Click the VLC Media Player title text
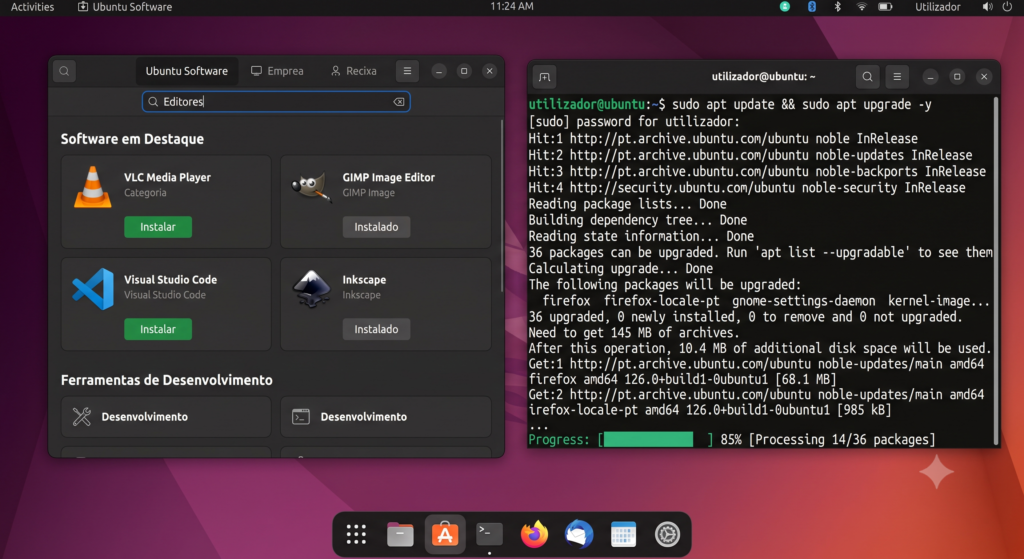Image resolution: width=1024 pixels, height=559 pixels. point(167,177)
